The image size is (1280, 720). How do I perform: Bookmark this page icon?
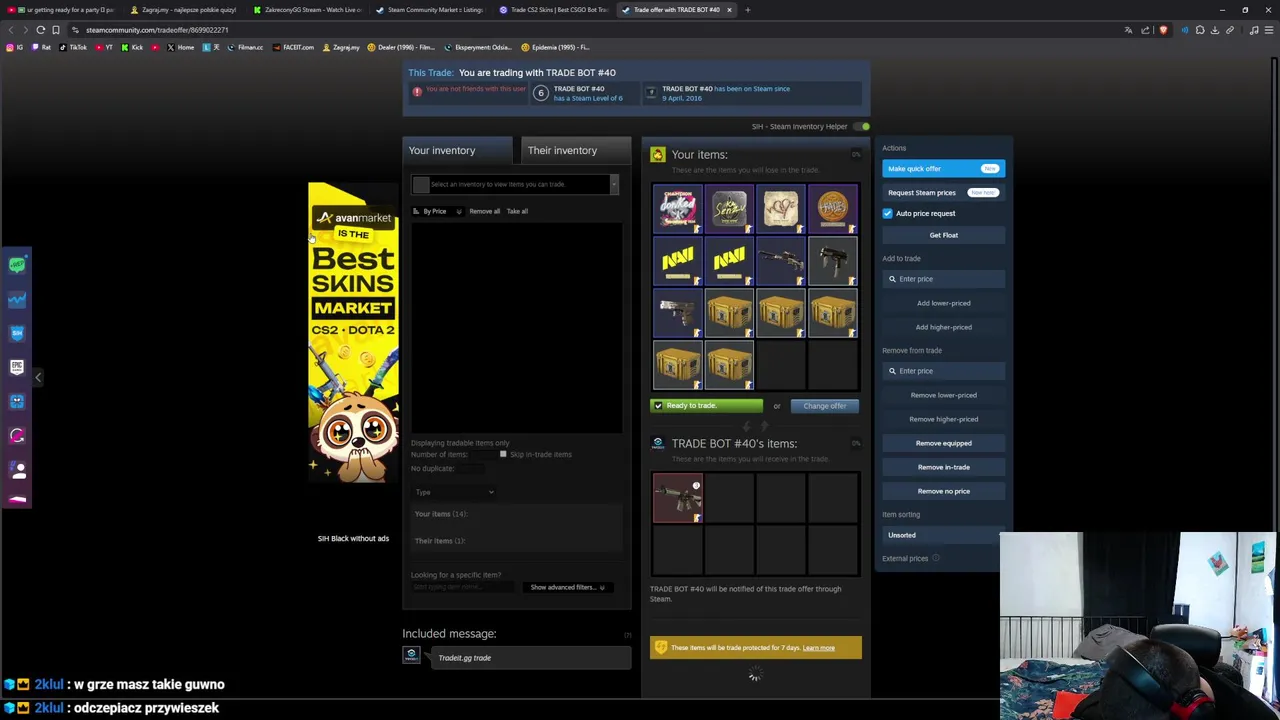pyautogui.click(x=56, y=30)
